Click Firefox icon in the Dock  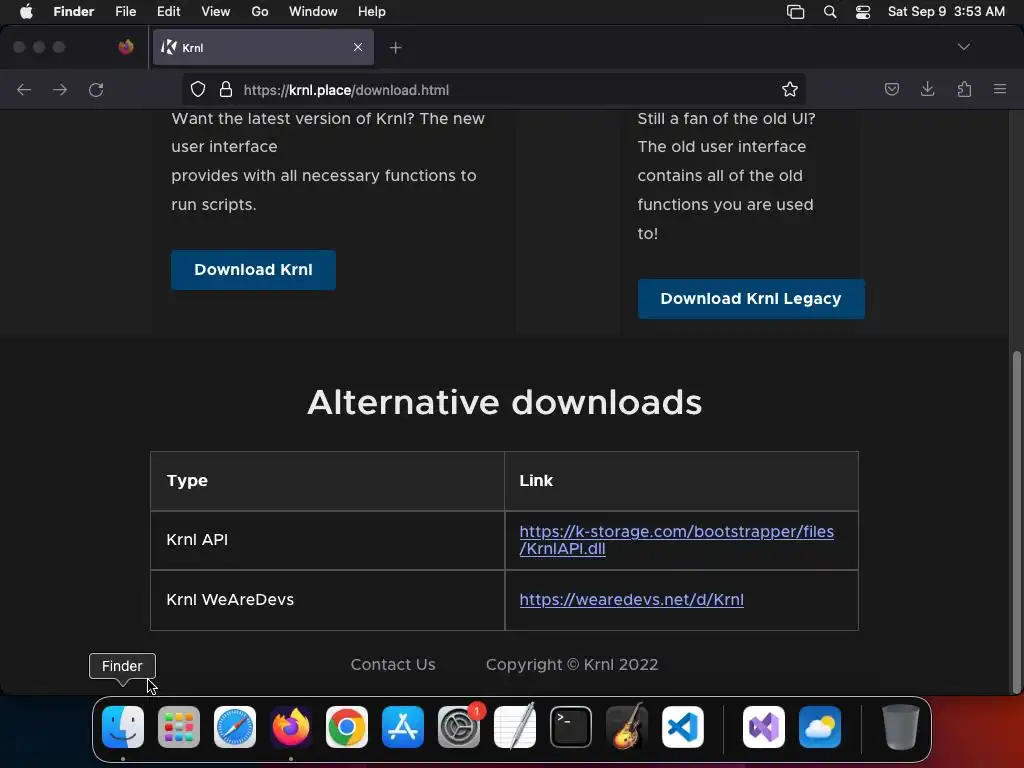pos(291,727)
